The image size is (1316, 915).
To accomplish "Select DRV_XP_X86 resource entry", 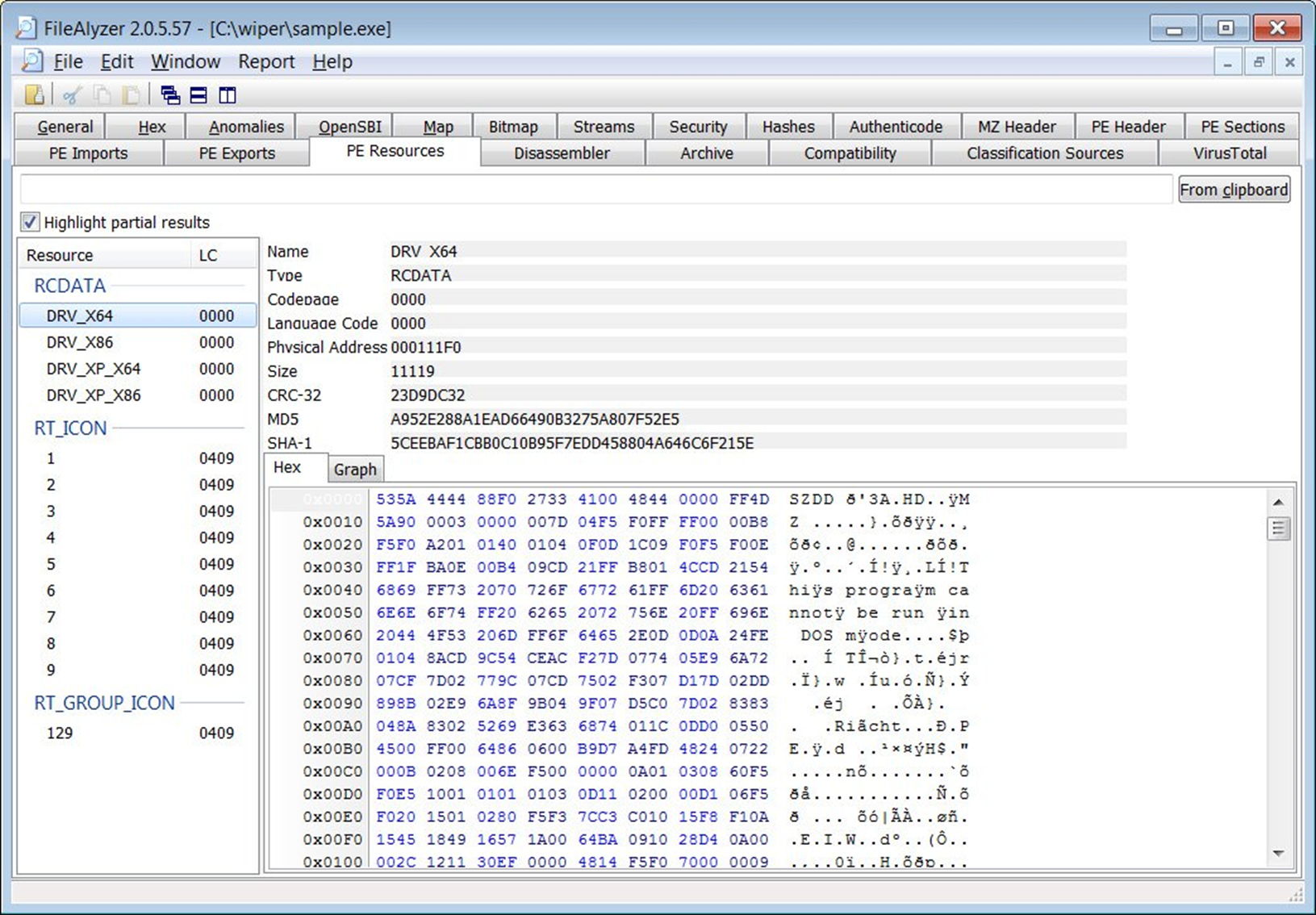I will click(x=137, y=395).
